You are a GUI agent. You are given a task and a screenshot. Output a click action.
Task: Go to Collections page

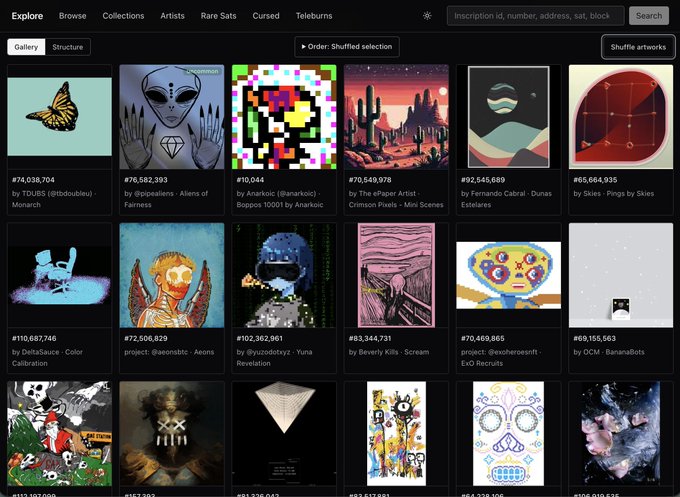pos(123,16)
